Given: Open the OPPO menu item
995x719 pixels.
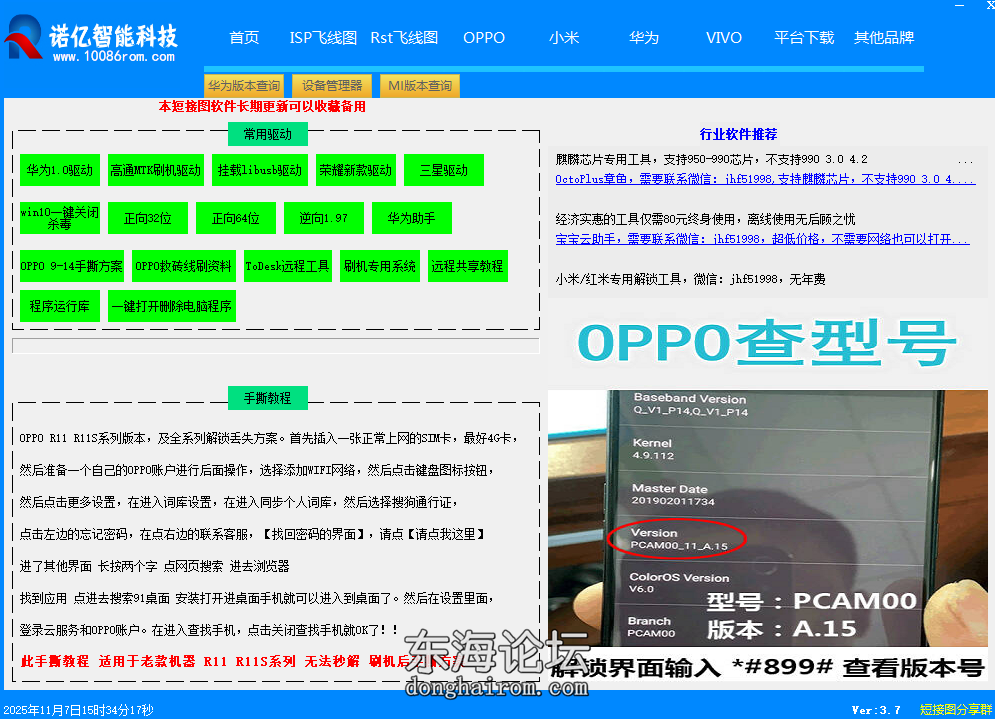Looking at the screenshot, I should point(484,38).
